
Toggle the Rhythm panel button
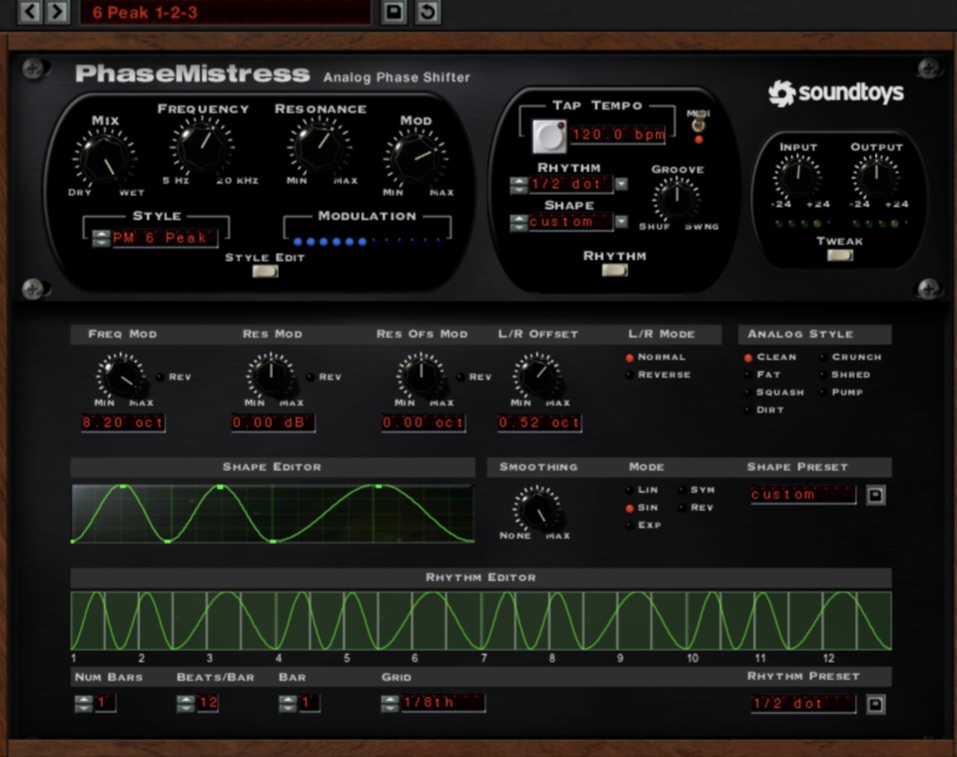pos(615,269)
